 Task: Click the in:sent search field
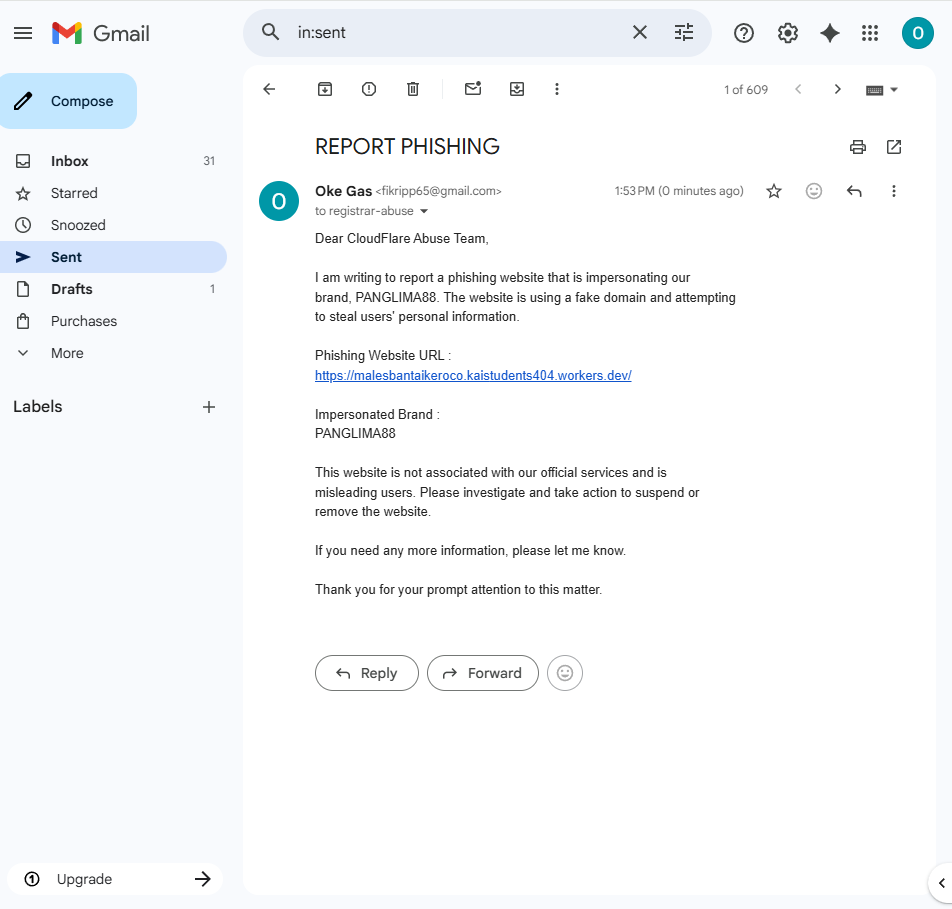pos(455,32)
